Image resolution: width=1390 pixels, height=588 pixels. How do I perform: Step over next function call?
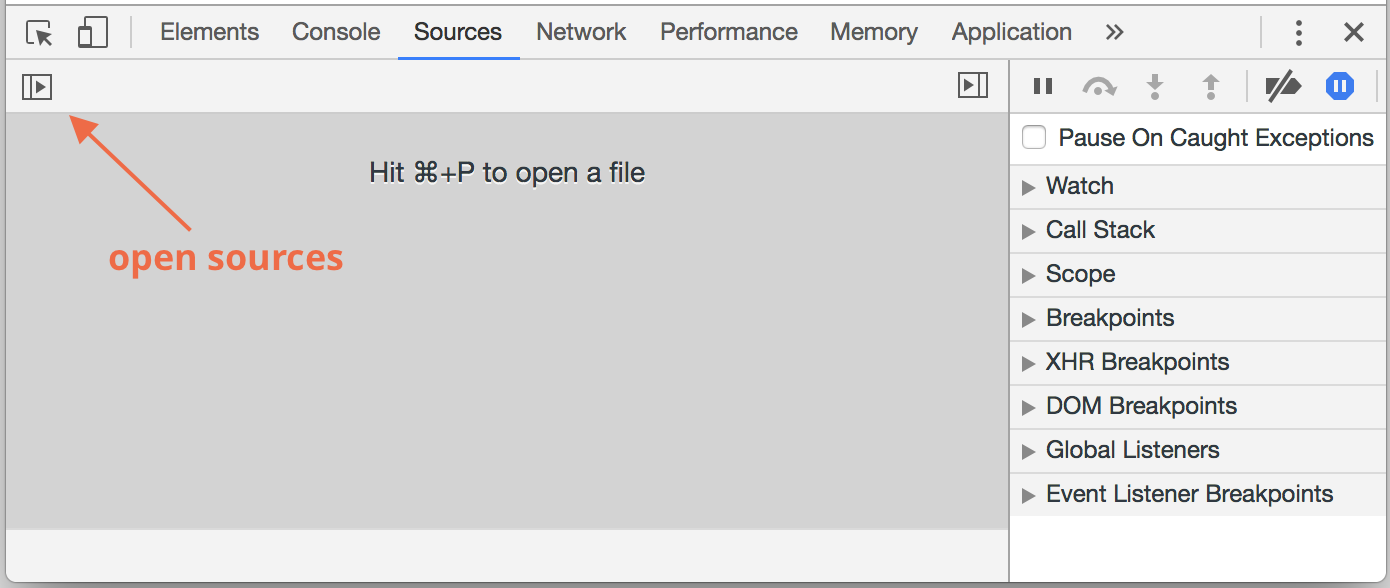1099,87
